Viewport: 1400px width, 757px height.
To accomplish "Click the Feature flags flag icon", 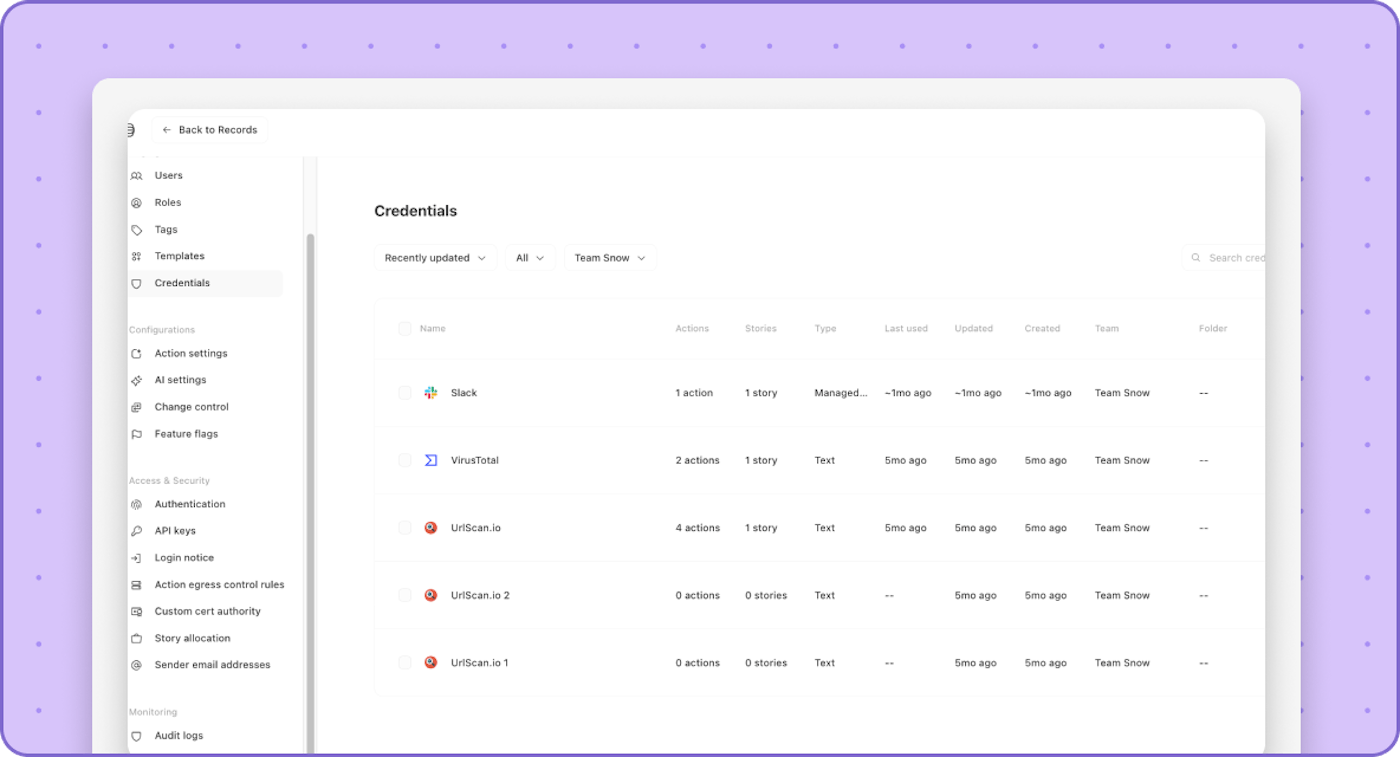I will pyautogui.click(x=137, y=435).
